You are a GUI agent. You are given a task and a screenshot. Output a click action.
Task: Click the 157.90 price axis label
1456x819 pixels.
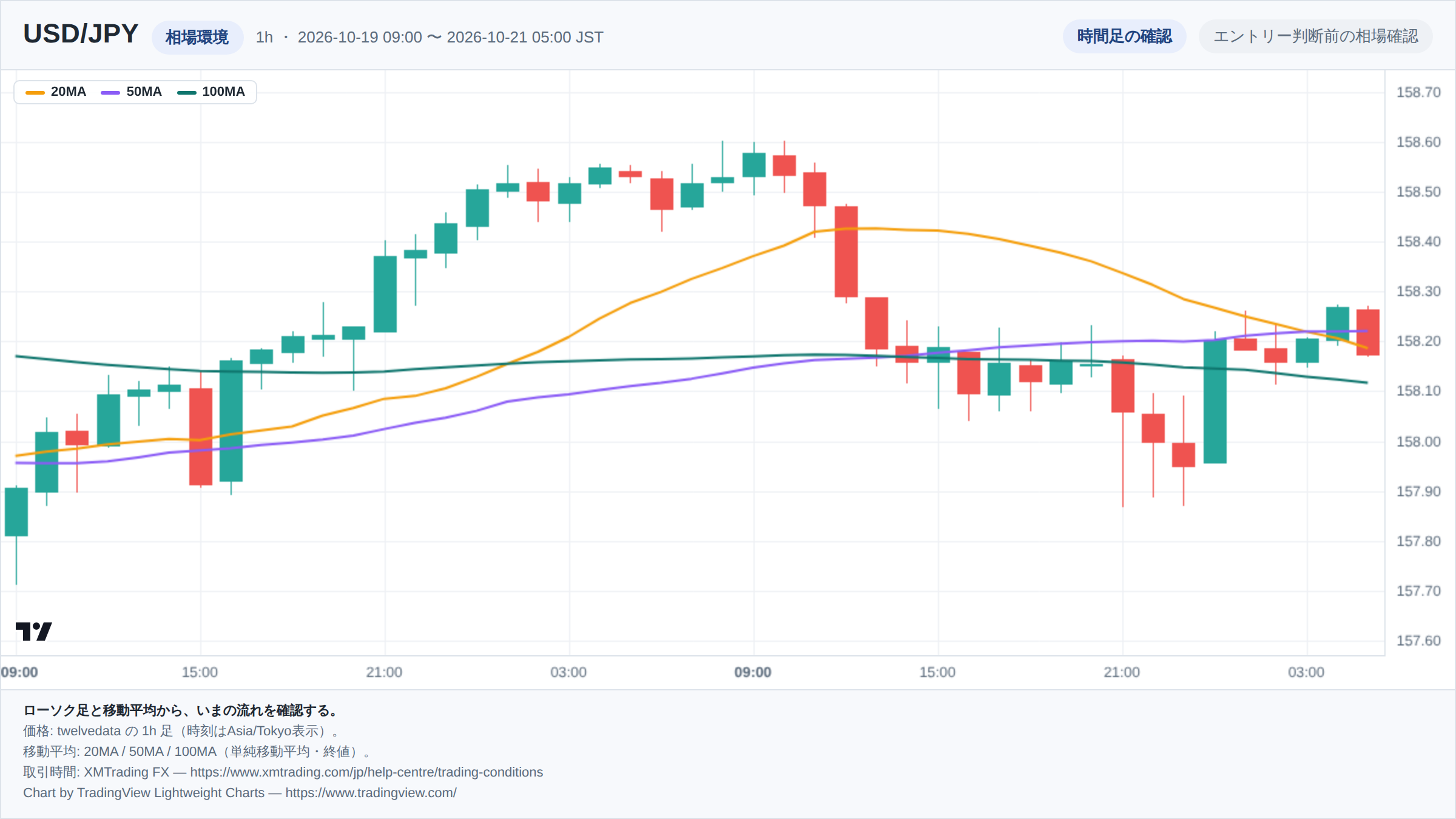1418,491
